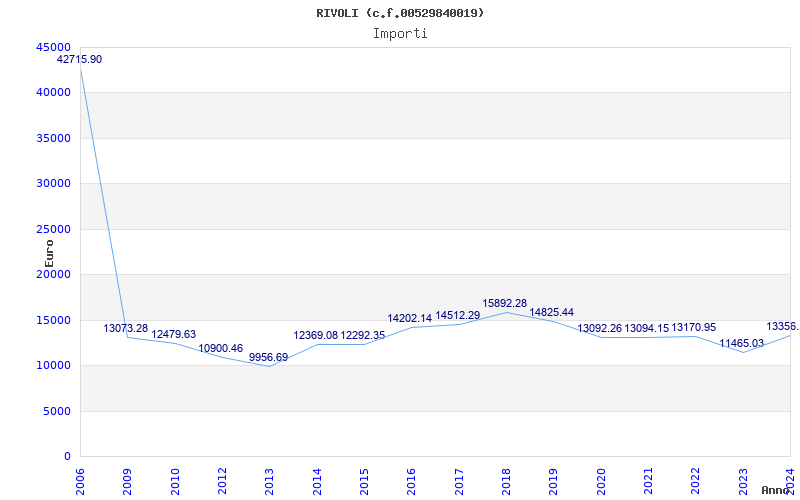This screenshot has height=500, width=800.
Task: Select the 11465.03 data label
Action: coord(741,343)
